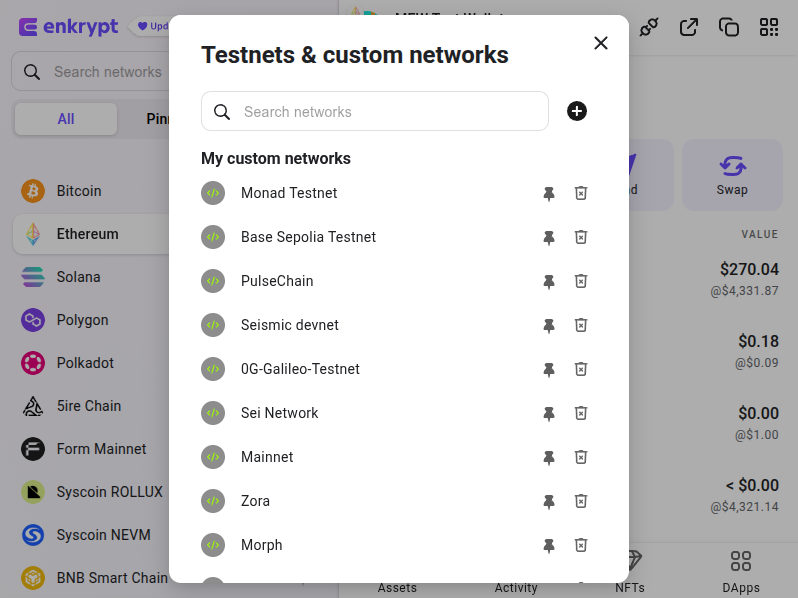This screenshot has width=798, height=598.
Task: Delete the Sei Network entry
Action: (x=581, y=413)
